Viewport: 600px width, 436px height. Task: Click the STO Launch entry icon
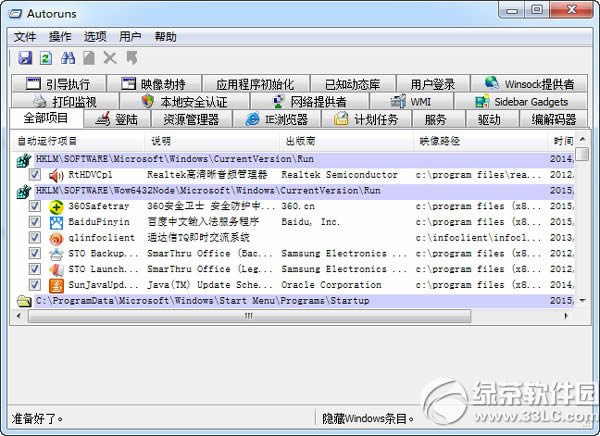point(56,269)
